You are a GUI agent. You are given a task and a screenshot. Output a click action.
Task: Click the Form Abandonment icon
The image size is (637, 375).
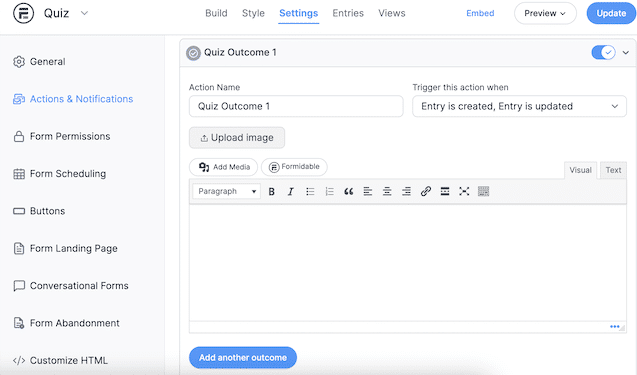click(19, 323)
